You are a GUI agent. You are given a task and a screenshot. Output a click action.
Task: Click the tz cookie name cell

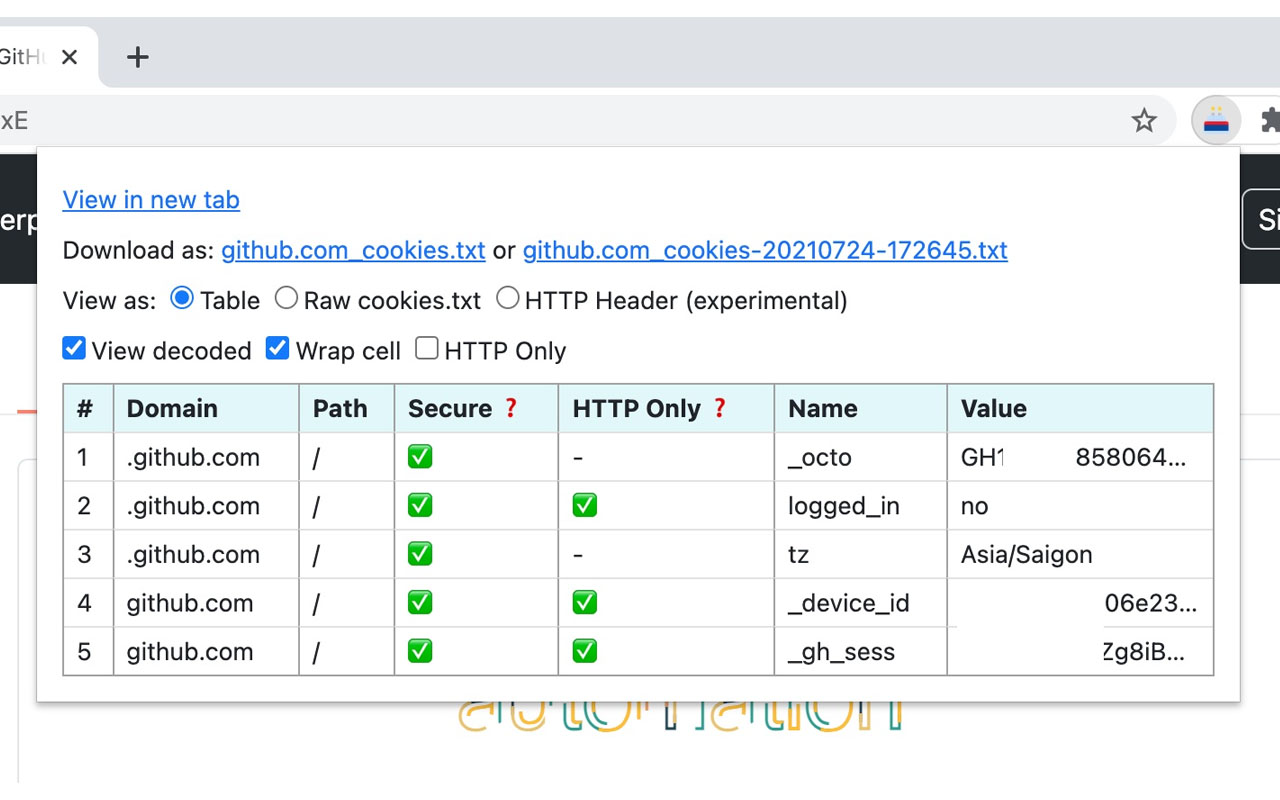[x=861, y=554]
